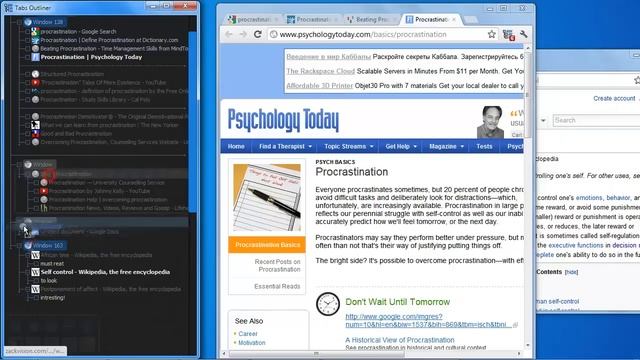640x360 pixels.
Task: Open the Tabs Outliner extension icon in Chrome
Action: pyautogui.click(x=509, y=35)
